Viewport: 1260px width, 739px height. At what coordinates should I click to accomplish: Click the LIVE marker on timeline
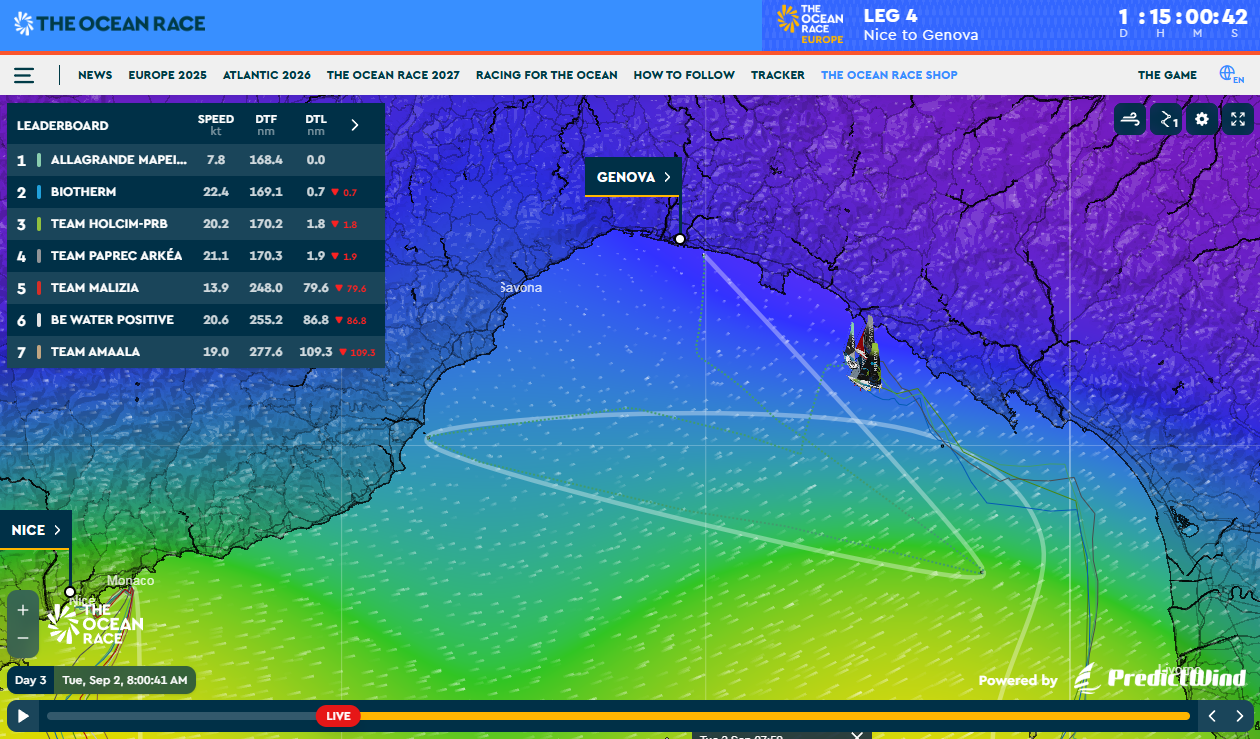pos(338,716)
